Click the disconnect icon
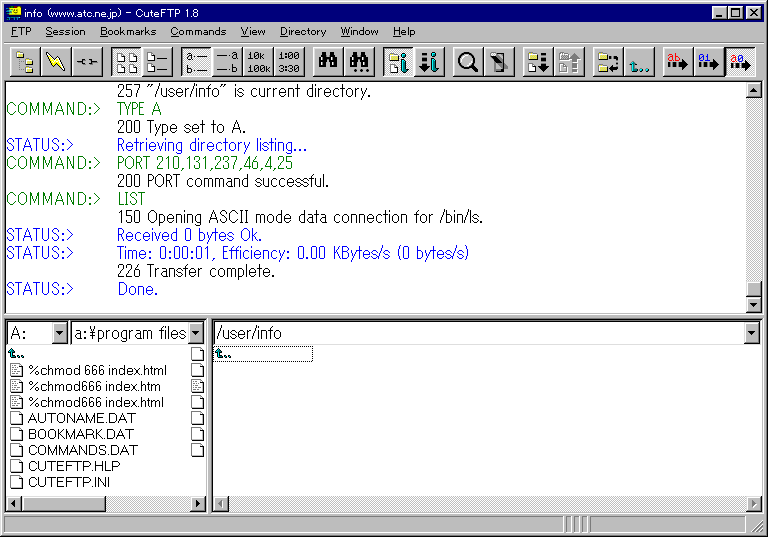 pyautogui.click(x=87, y=62)
